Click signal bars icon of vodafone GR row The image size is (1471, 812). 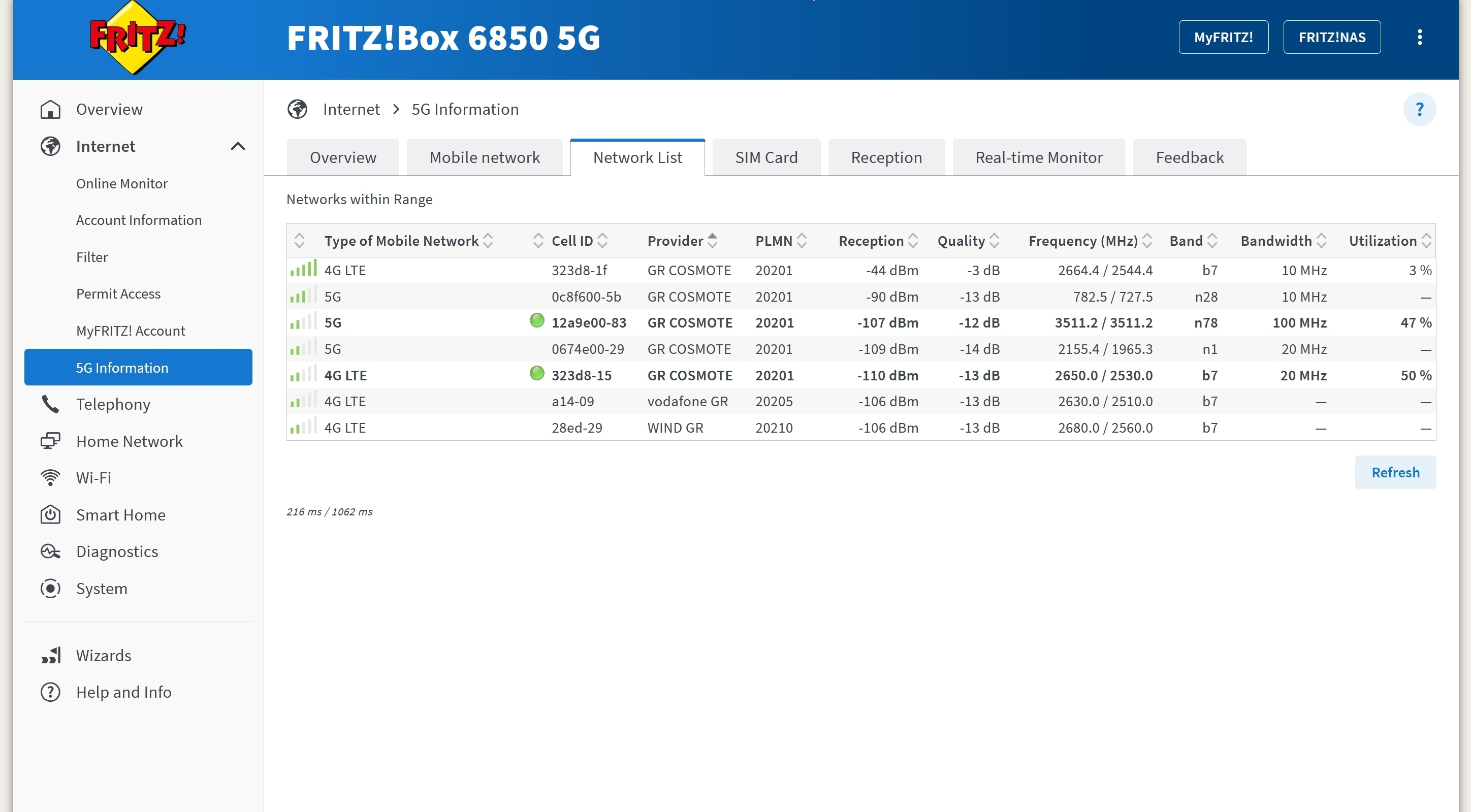click(x=303, y=400)
